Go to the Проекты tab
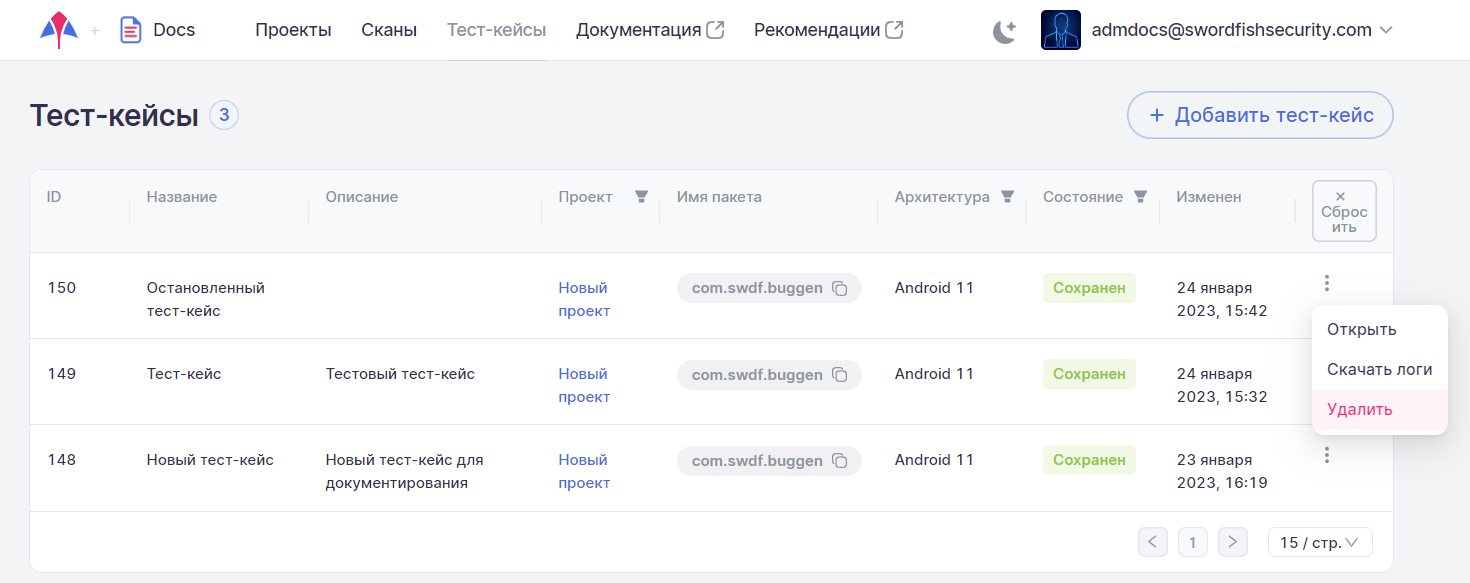The image size is (1470, 583). (x=293, y=30)
